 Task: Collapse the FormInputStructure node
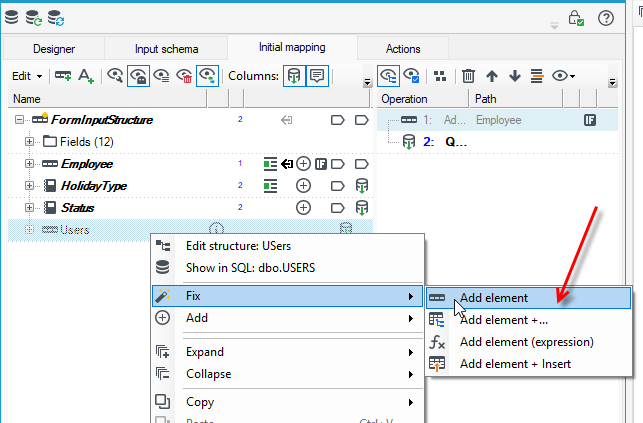(19, 120)
